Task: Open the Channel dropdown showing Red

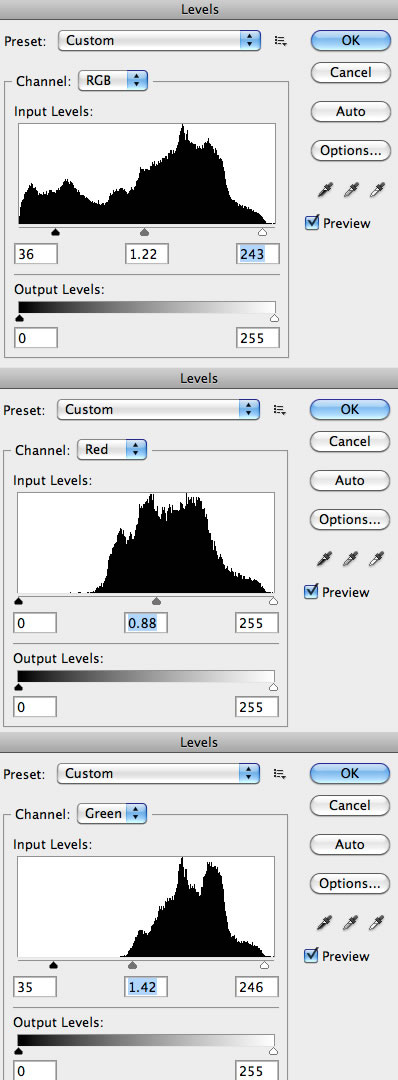Action: [112, 450]
